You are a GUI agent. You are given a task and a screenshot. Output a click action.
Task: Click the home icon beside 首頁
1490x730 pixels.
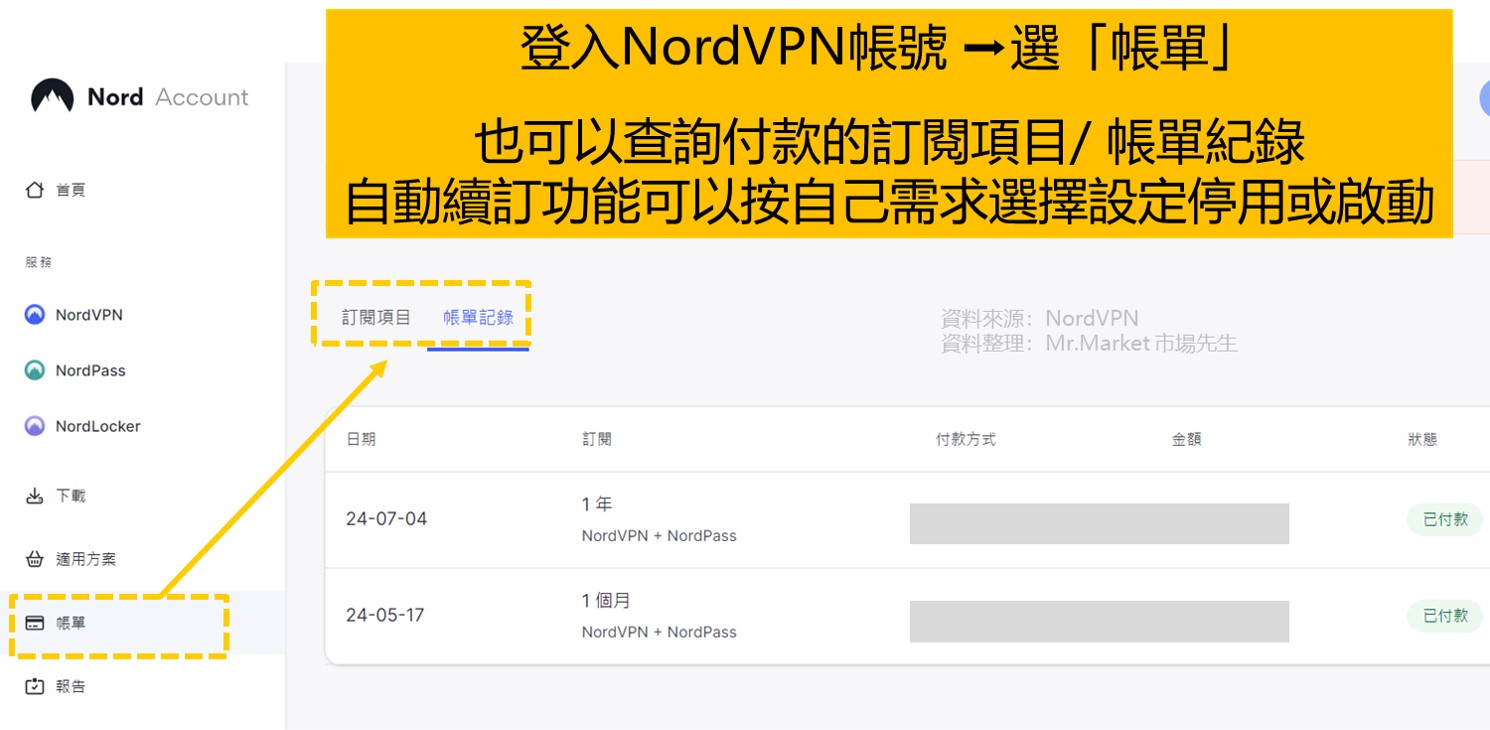tap(35, 189)
